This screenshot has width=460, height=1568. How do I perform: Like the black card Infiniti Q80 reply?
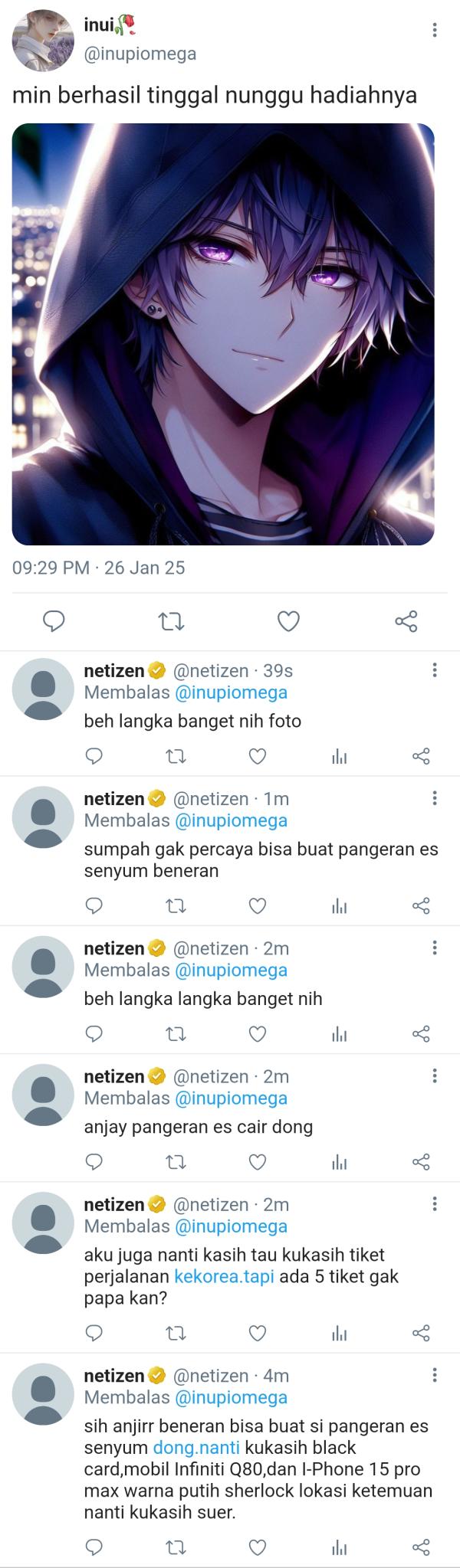(x=258, y=1547)
